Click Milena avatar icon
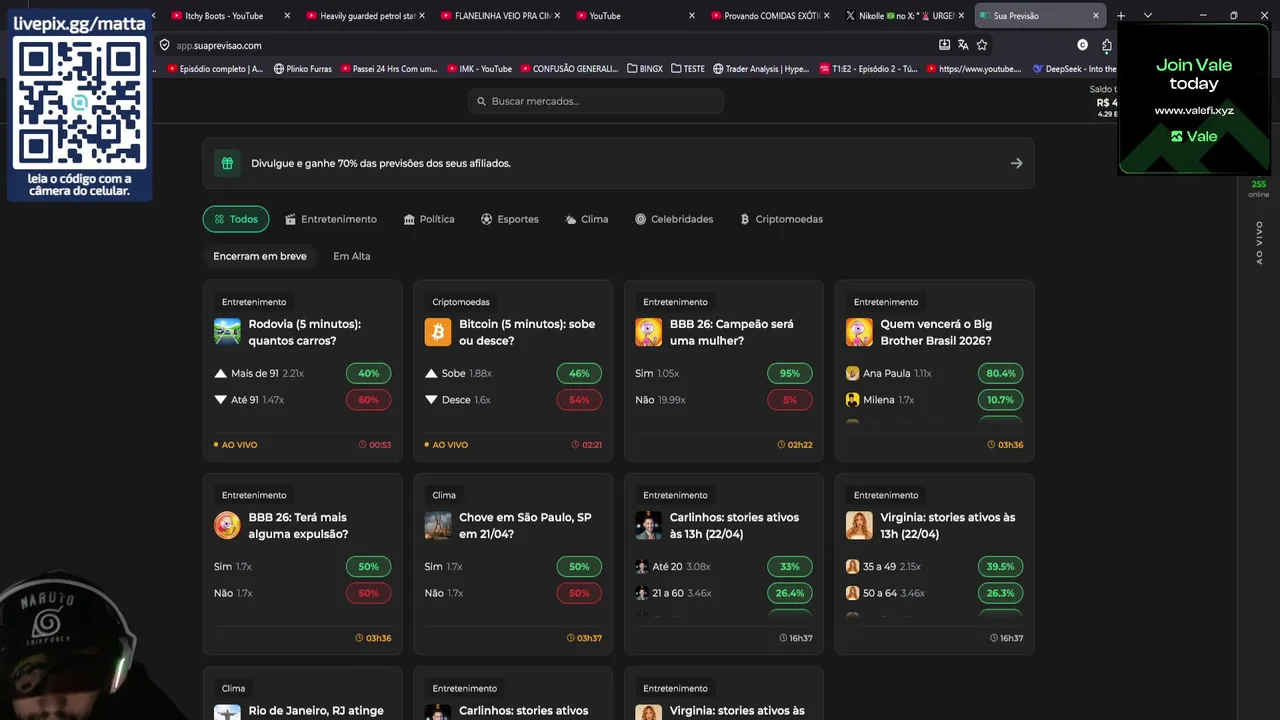The image size is (1280, 720). [x=852, y=400]
